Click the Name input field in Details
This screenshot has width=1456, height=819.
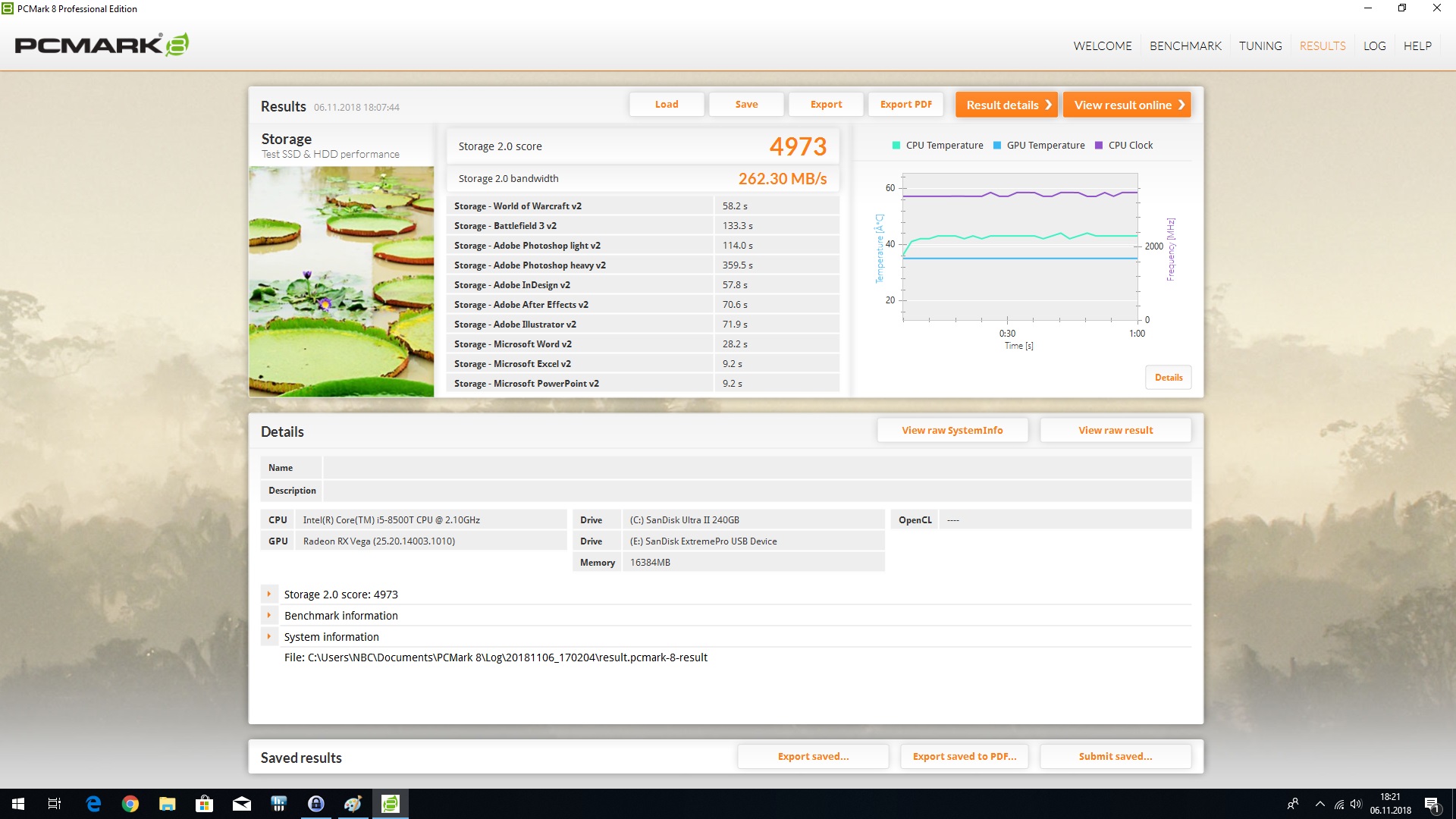click(757, 468)
